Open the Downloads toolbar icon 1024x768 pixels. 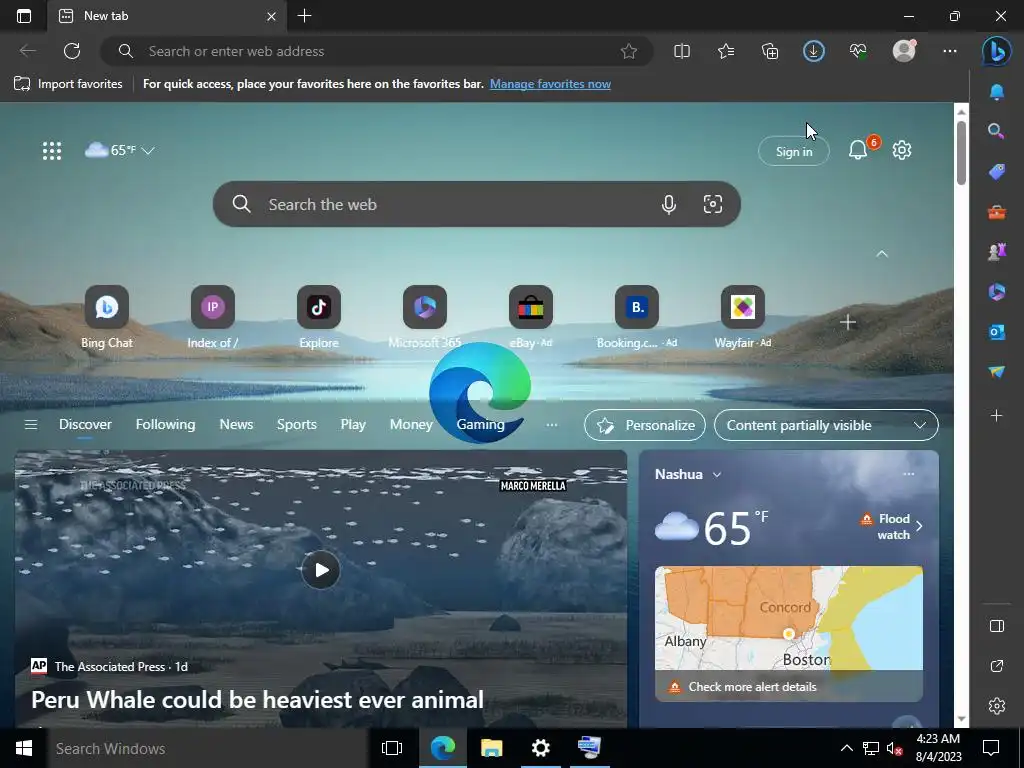point(814,52)
